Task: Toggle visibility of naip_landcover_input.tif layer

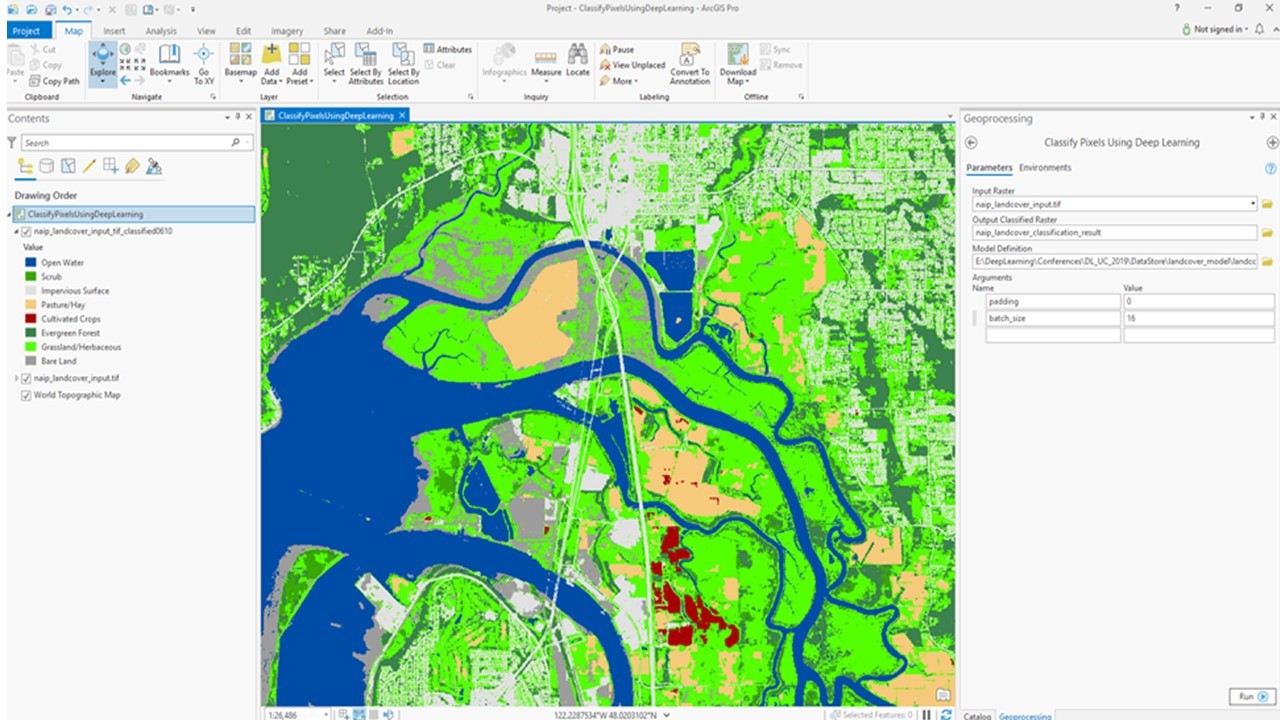Action: click(27, 379)
